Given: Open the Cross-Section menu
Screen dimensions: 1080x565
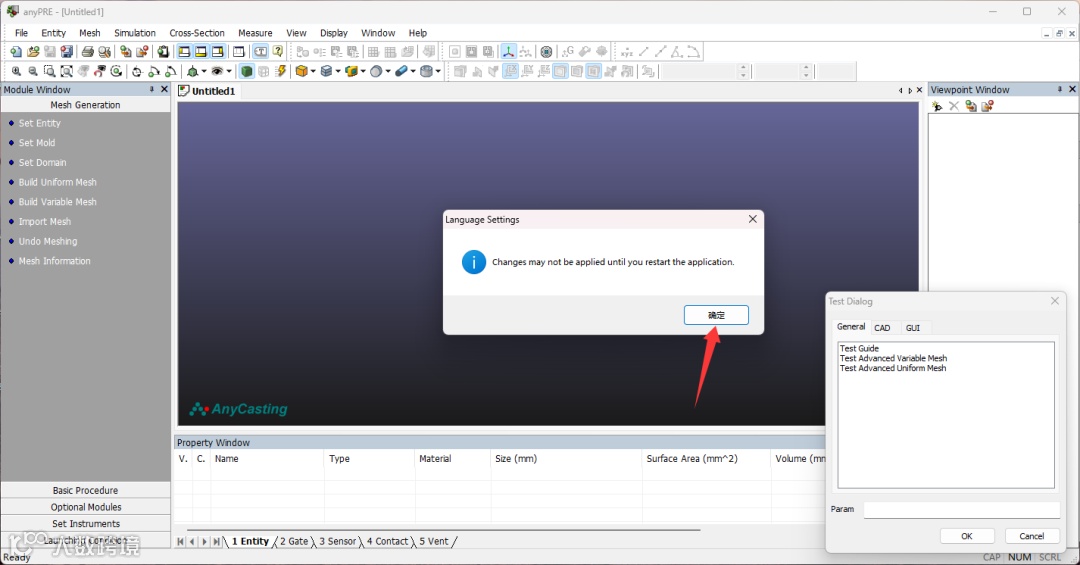Looking at the screenshot, I should pyautogui.click(x=197, y=32).
